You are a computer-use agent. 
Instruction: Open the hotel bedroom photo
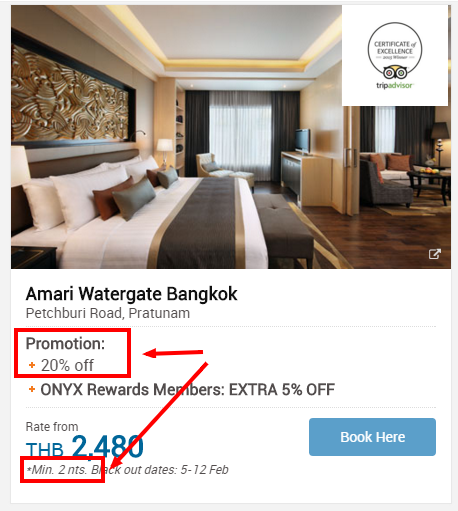(x=231, y=137)
